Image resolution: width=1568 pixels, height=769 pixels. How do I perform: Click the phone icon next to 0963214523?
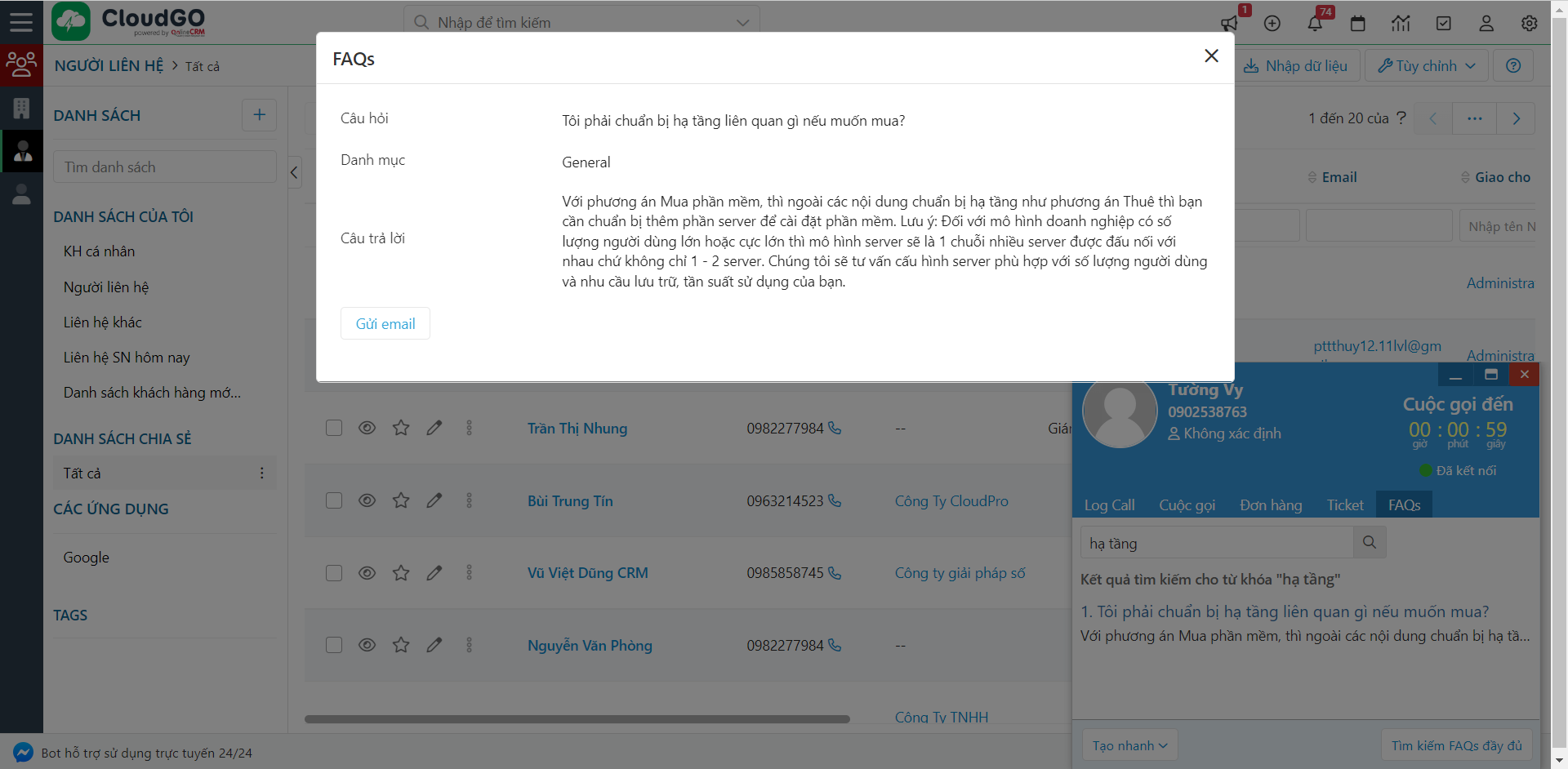[835, 500]
